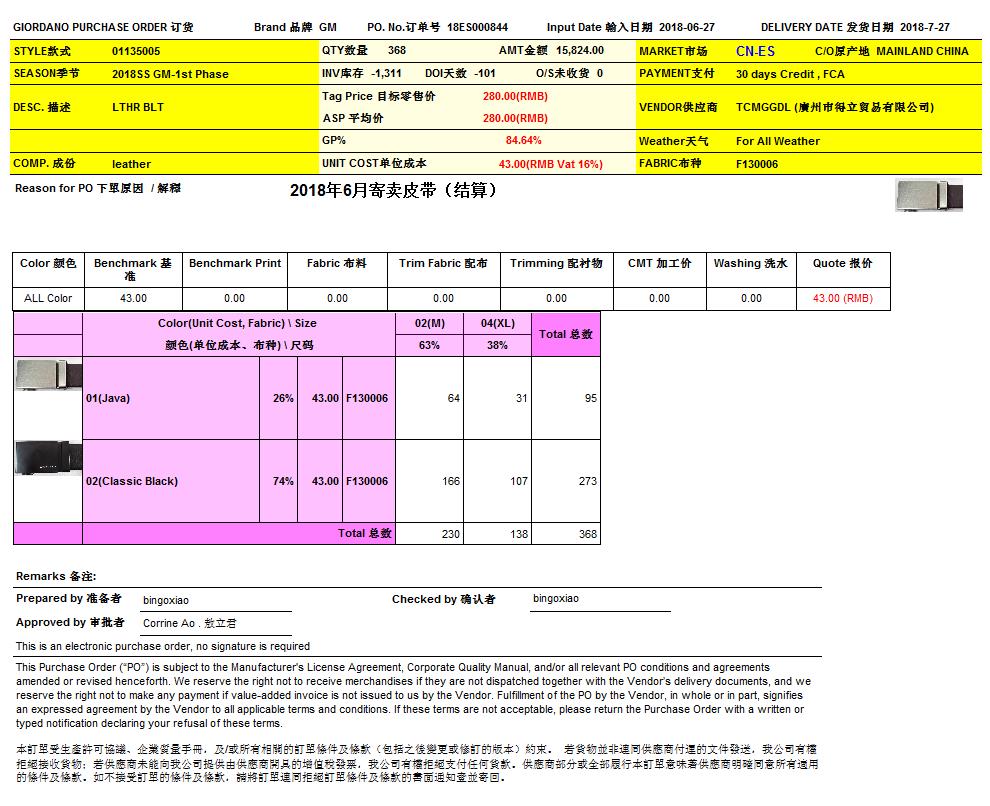Select the CN-ES market value

coord(755,51)
